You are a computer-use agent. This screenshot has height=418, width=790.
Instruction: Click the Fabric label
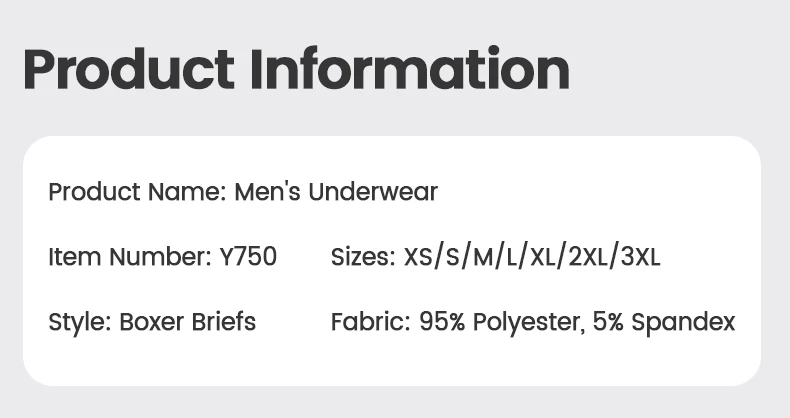(370, 322)
